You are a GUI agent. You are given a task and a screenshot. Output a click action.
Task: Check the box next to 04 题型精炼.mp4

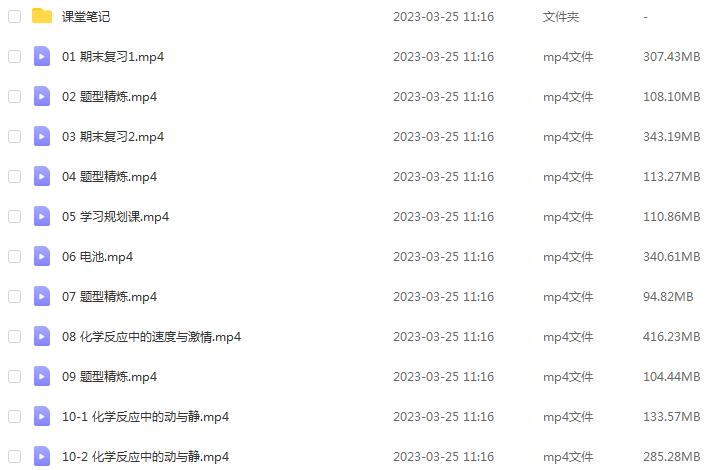pyautogui.click(x=14, y=177)
